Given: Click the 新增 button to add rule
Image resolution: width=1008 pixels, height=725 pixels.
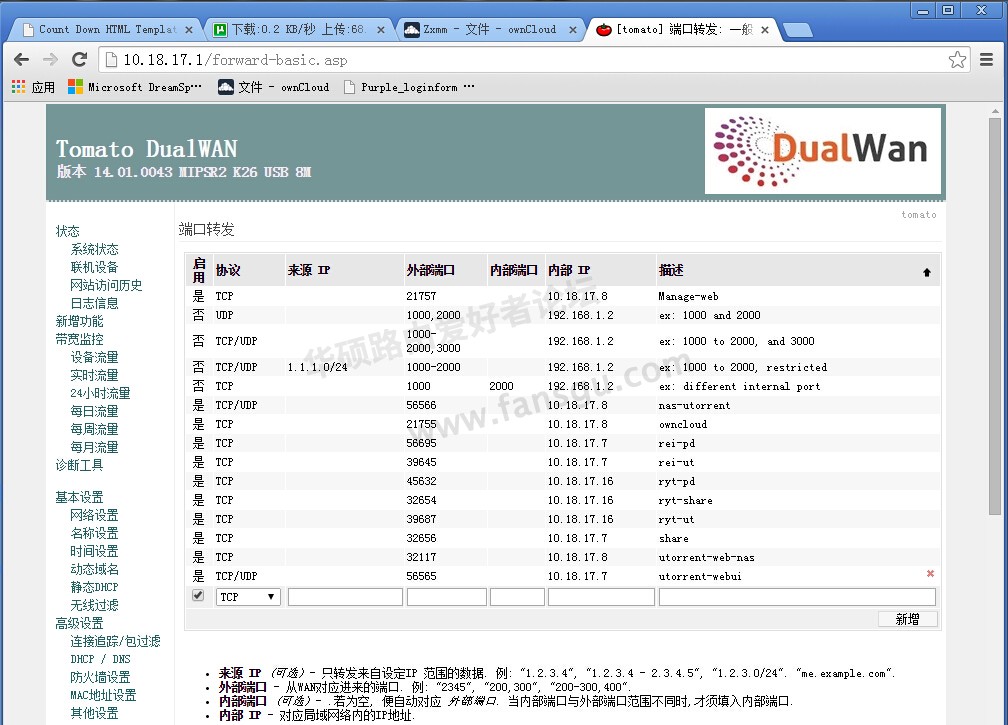Looking at the screenshot, I should 907,619.
